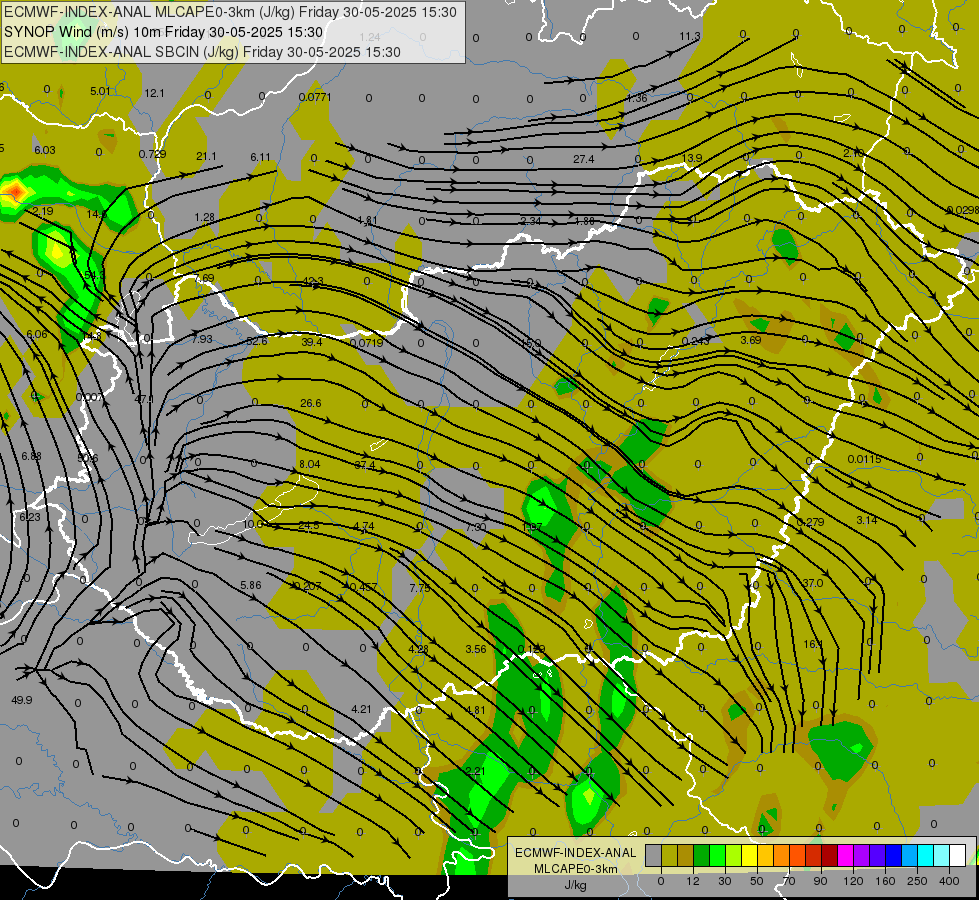Click the map value 24.5
The image size is (979, 900).
(x=308, y=525)
